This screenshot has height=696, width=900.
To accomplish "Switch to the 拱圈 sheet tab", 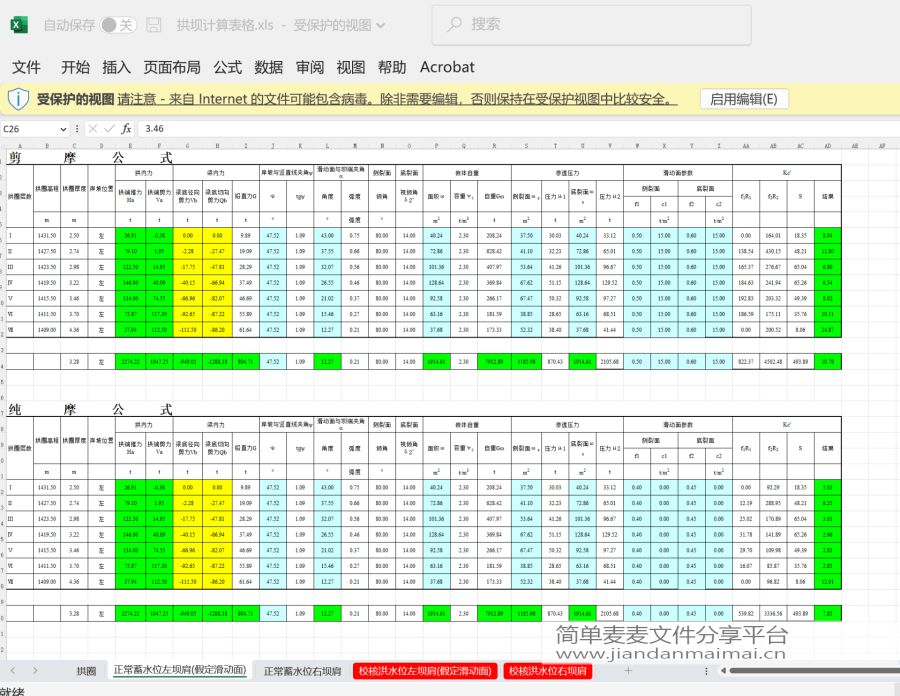I will (x=87, y=671).
